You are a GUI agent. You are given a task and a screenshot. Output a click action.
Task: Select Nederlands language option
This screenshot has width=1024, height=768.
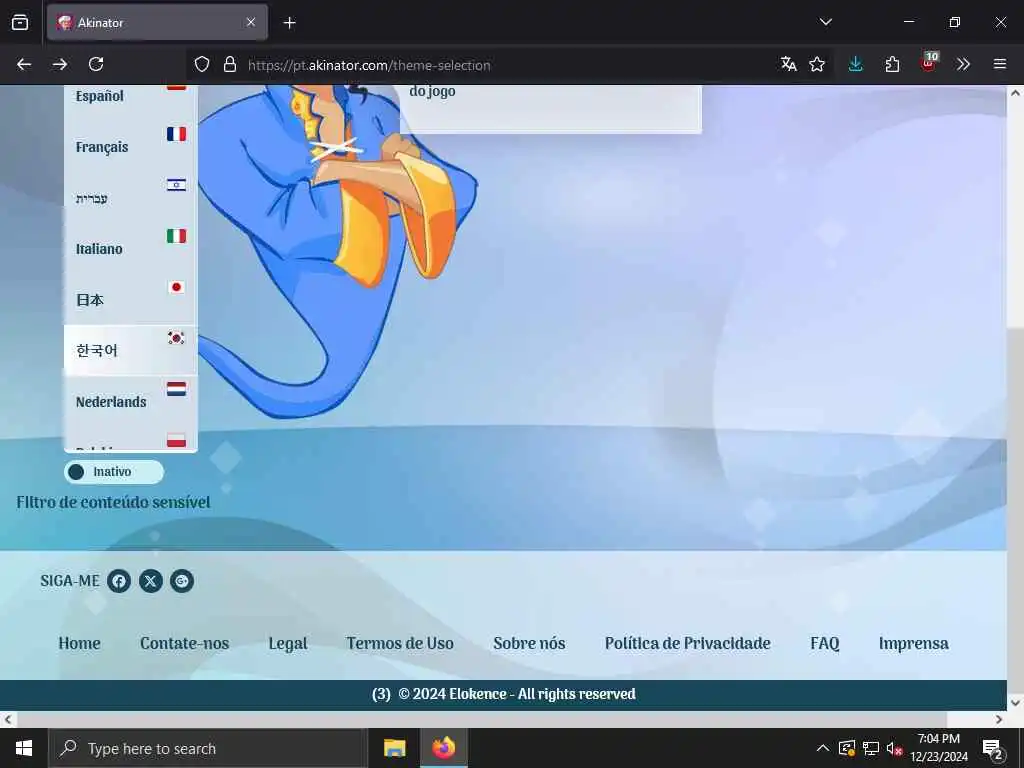[x=131, y=402]
